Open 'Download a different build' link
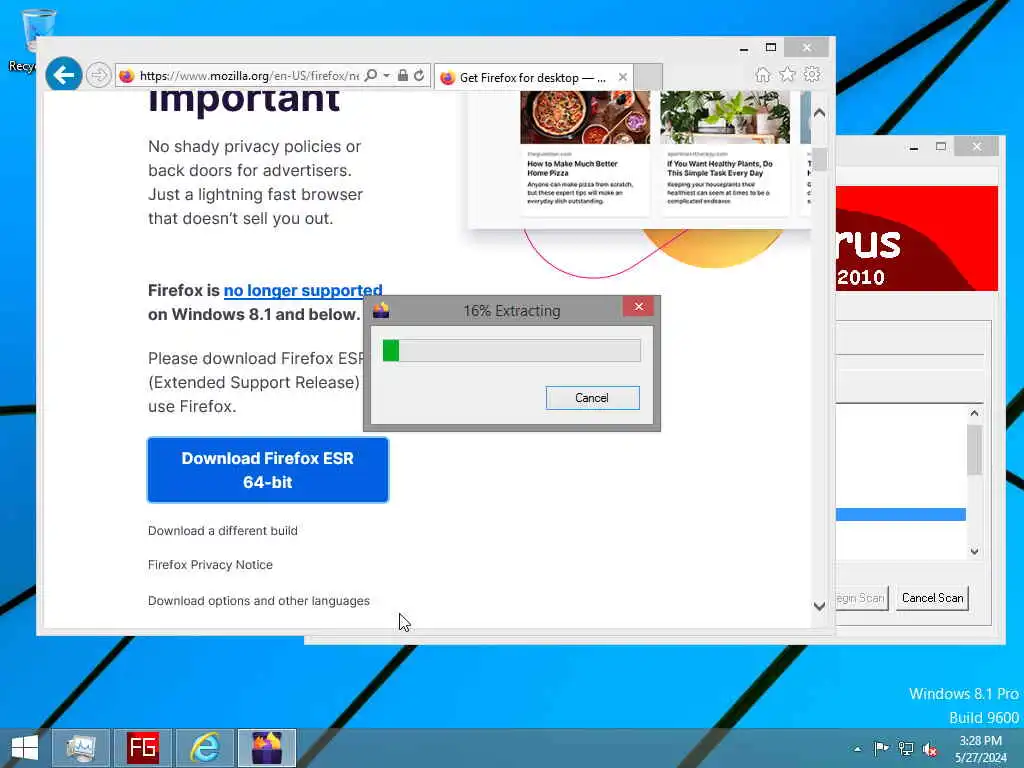This screenshot has width=1024, height=768. click(x=223, y=531)
